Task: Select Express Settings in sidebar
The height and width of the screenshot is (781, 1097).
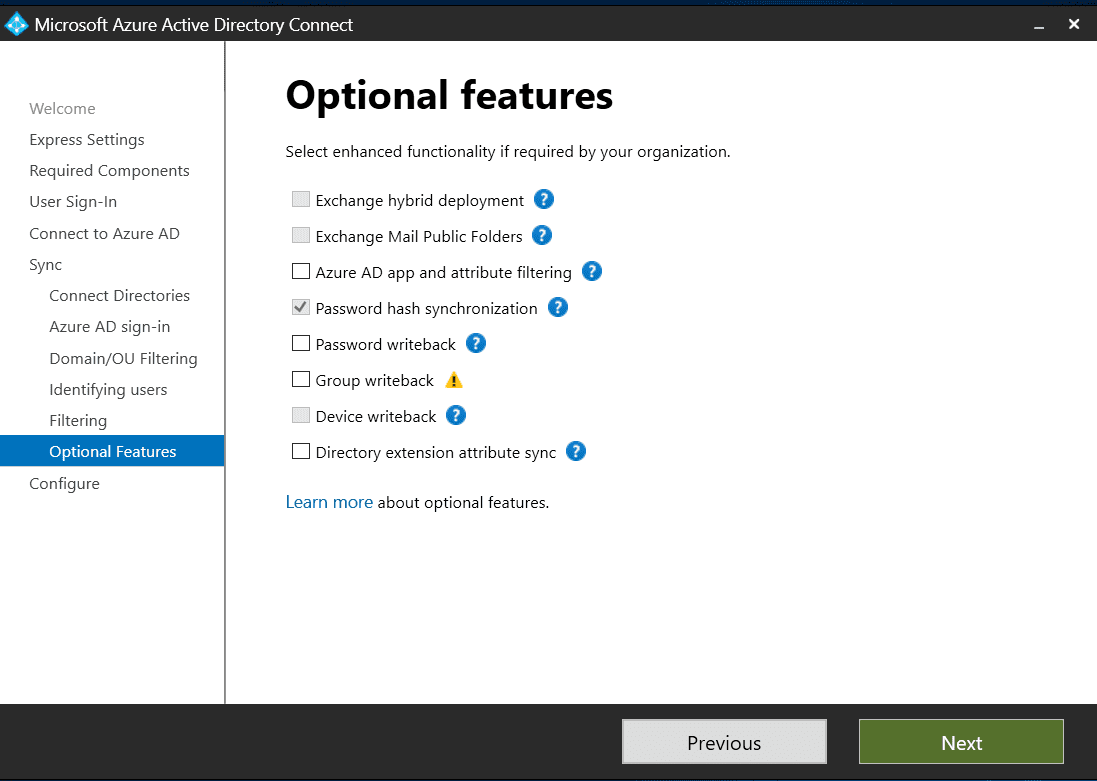Action: [87, 139]
